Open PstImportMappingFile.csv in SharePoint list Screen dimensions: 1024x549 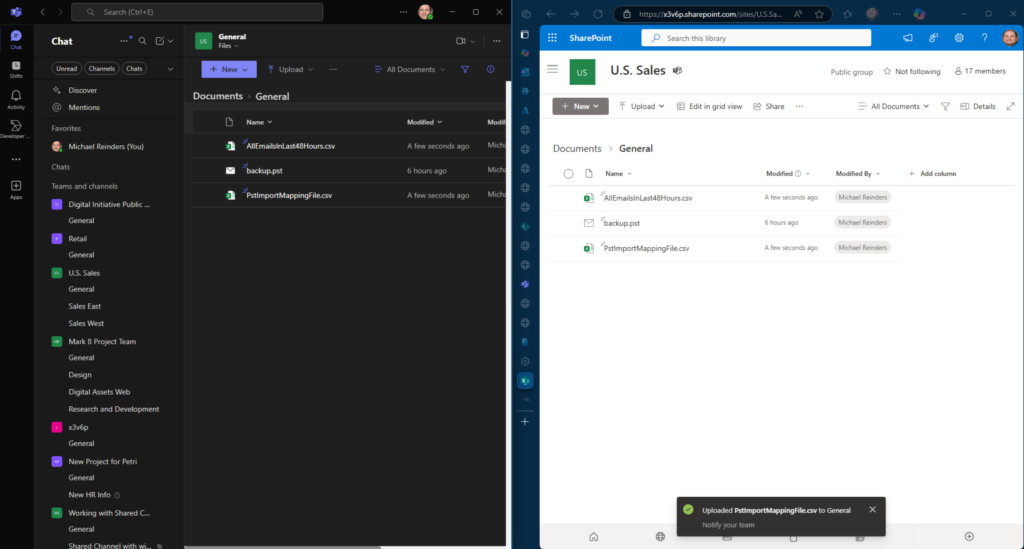[647, 248]
